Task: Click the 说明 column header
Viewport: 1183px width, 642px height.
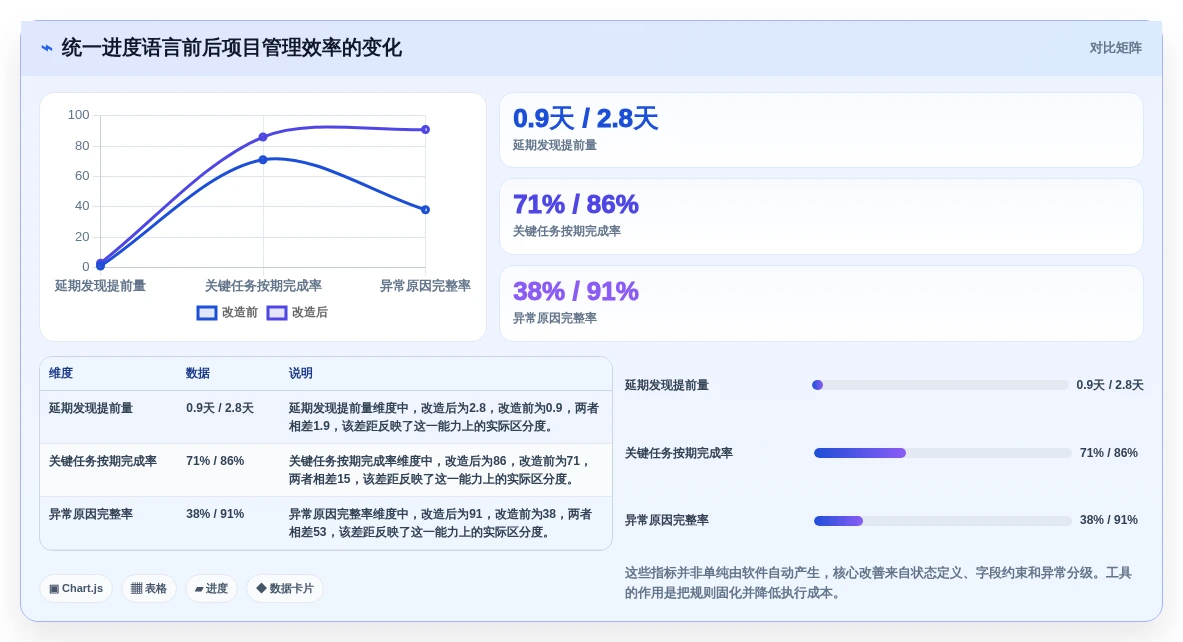Action: pyautogui.click(x=300, y=373)
